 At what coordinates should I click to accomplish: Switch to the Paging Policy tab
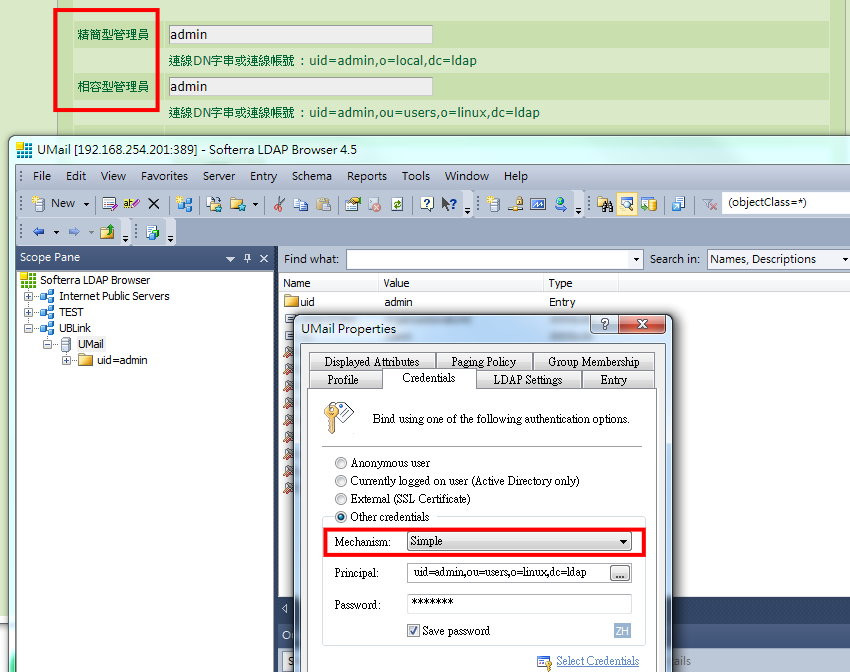pyautogui.click(x=484, y=361)
